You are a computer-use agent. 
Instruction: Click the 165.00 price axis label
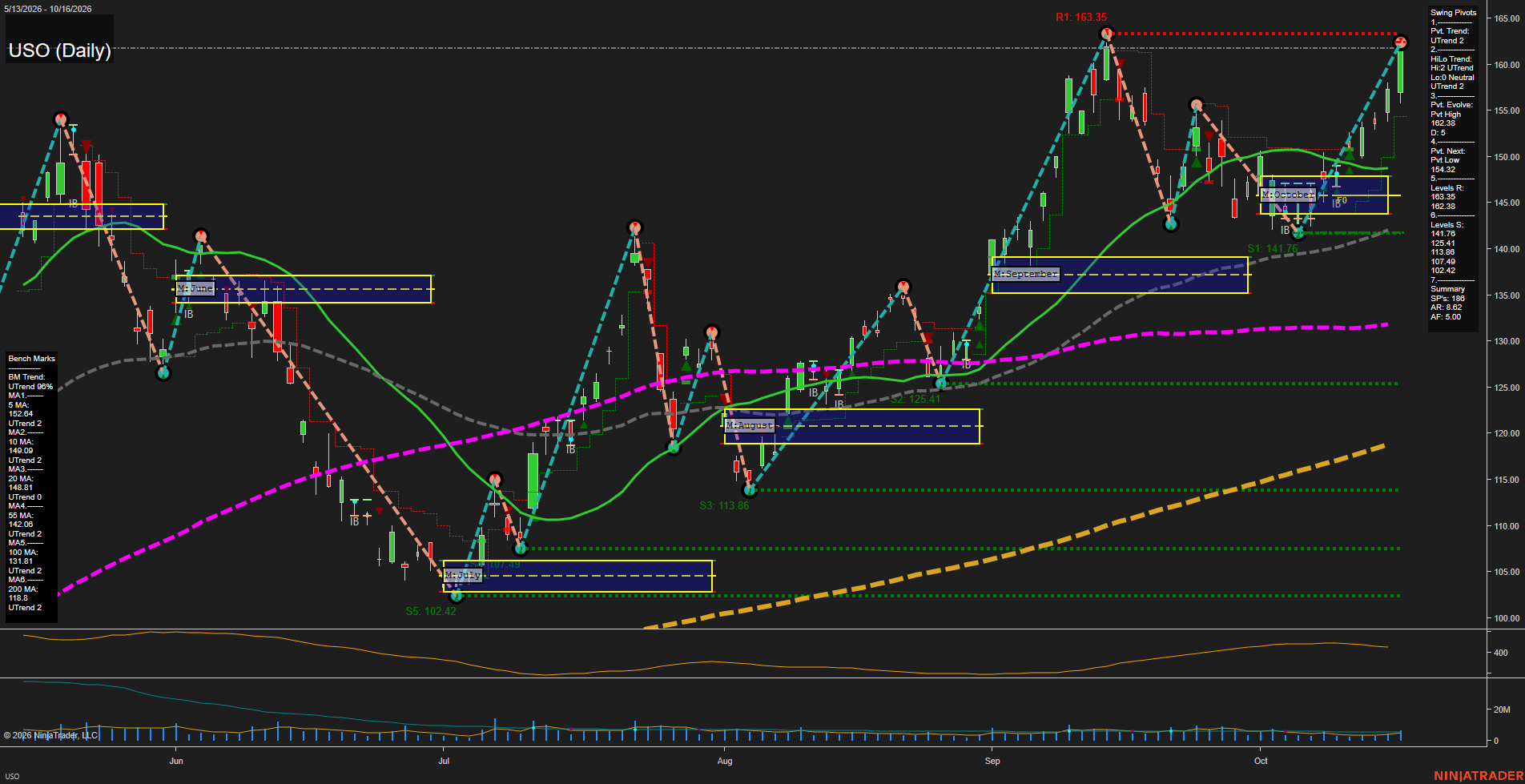pos(1507,18)
